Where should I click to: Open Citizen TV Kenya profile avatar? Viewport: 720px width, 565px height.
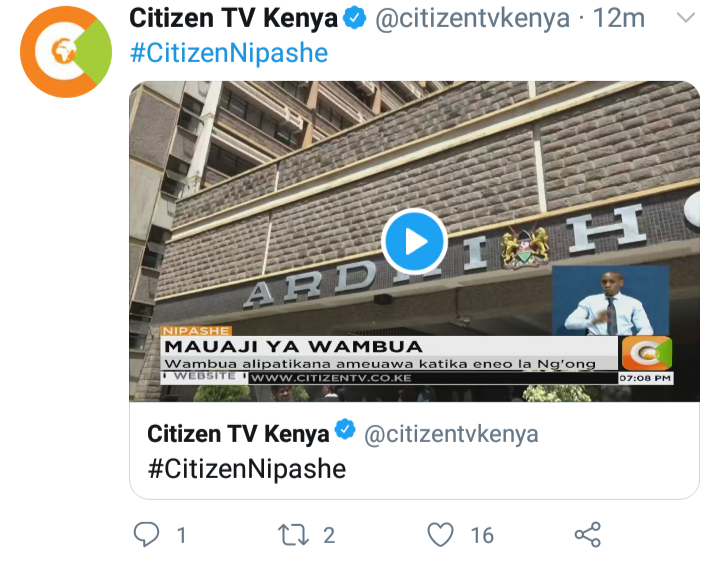pos(66,51)
